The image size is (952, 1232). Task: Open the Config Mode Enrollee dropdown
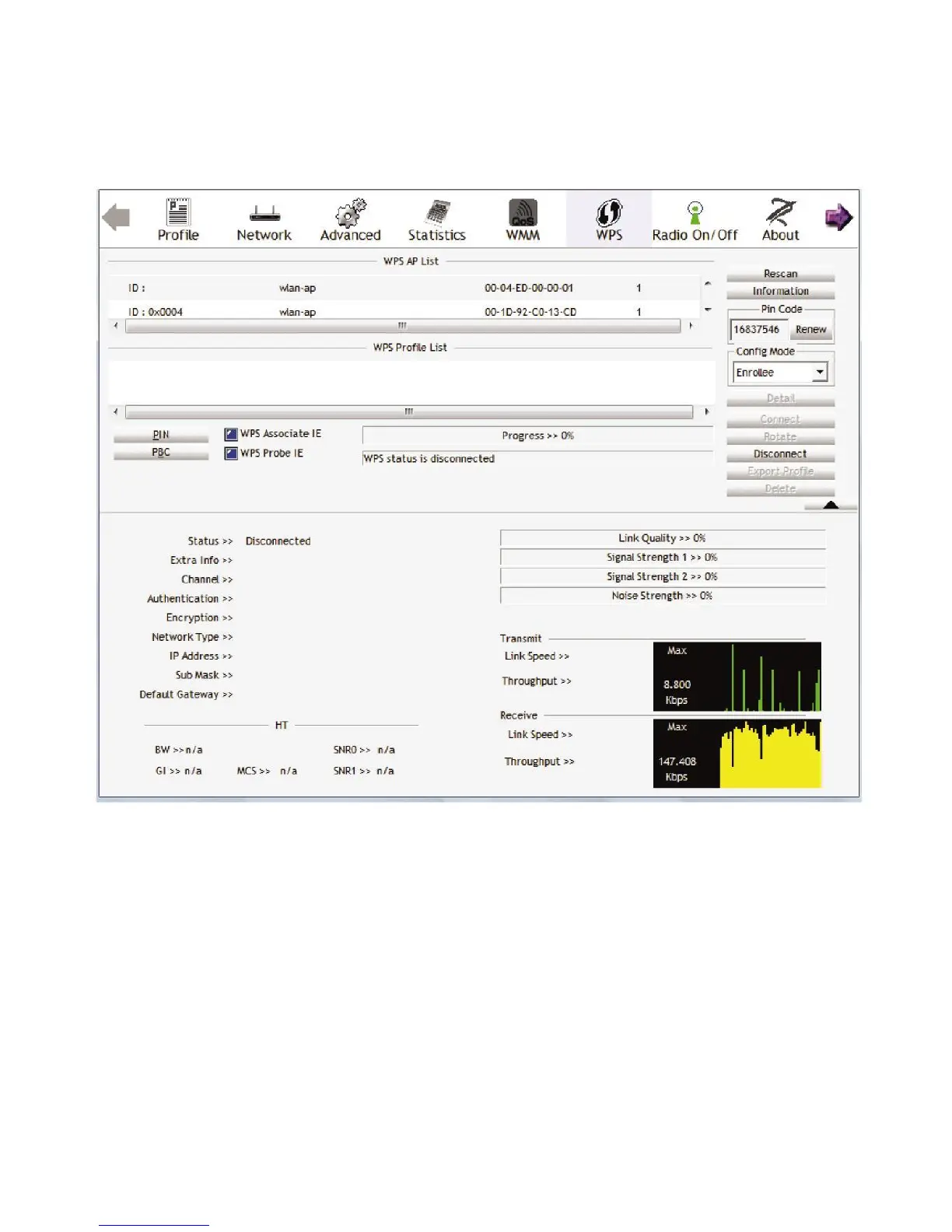tap(780, 373)
